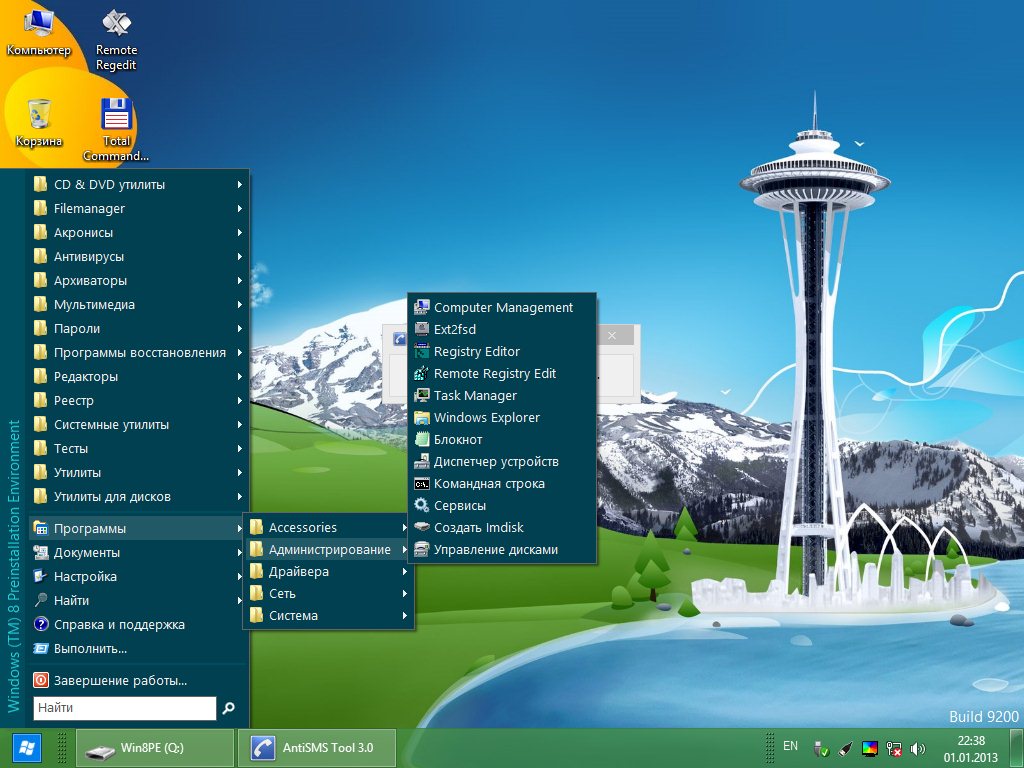The width and height of the screenshot is (1024, 768).
Task: Click the Windows Start button
Action: (x=25, y=748)
